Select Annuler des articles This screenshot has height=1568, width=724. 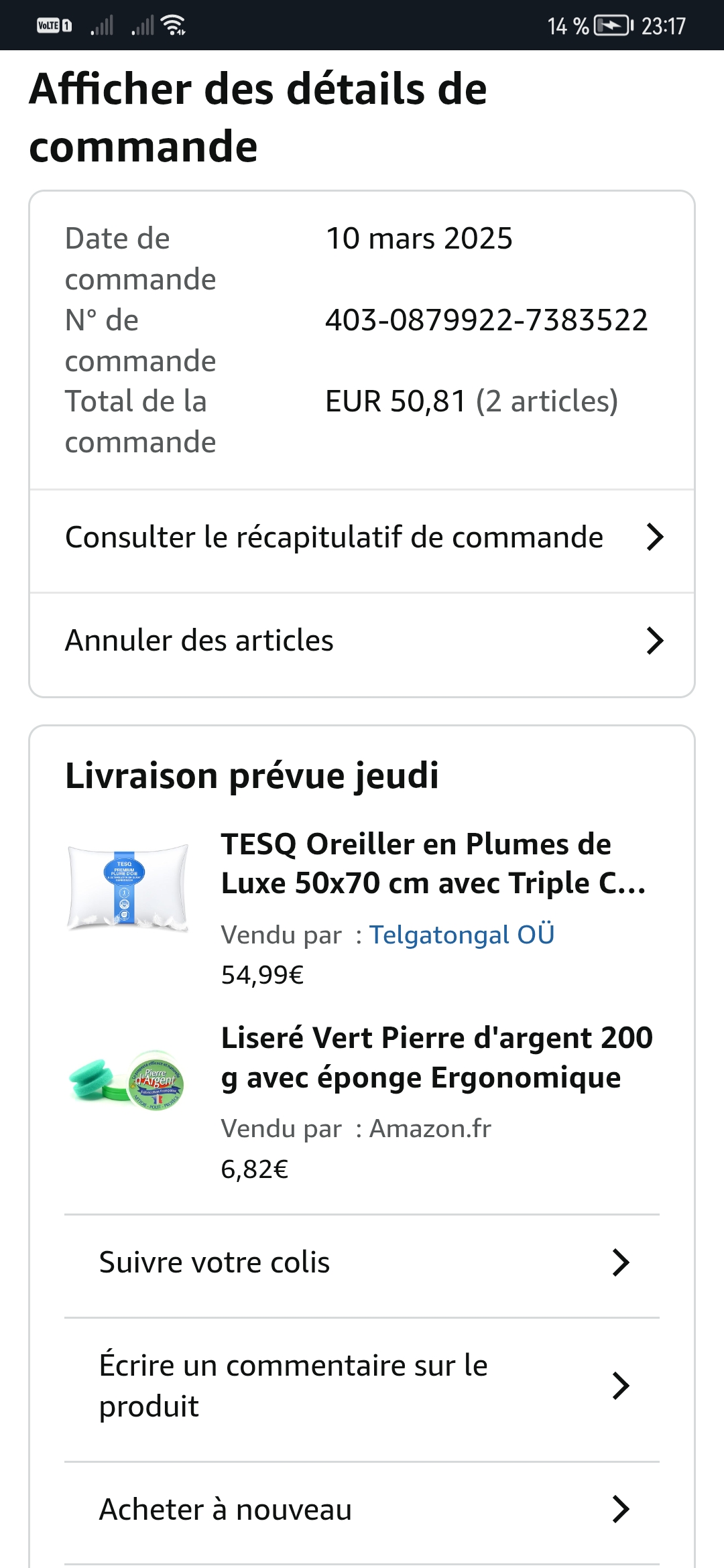click(x=199, y=641)
